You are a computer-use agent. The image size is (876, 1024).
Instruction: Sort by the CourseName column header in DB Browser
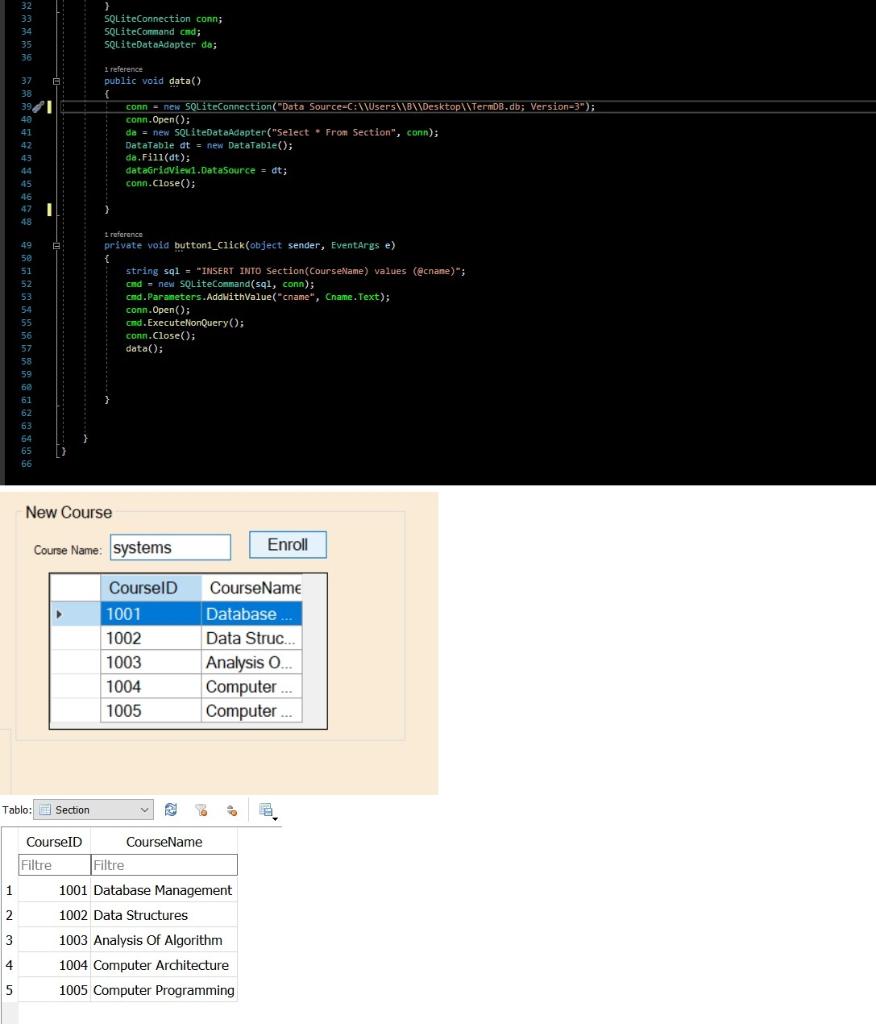pos(164,841)
